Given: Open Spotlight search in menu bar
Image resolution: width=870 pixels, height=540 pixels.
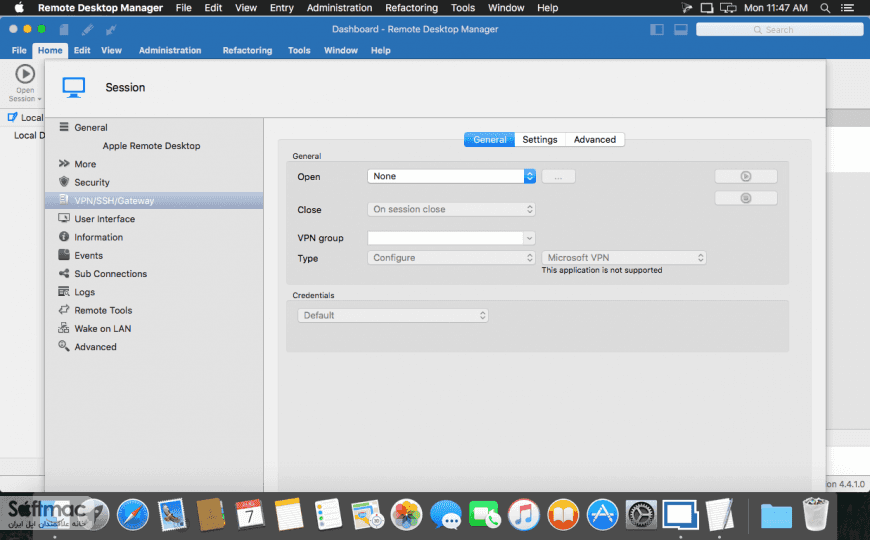Looking at the screenshot, I should [825, 8].
